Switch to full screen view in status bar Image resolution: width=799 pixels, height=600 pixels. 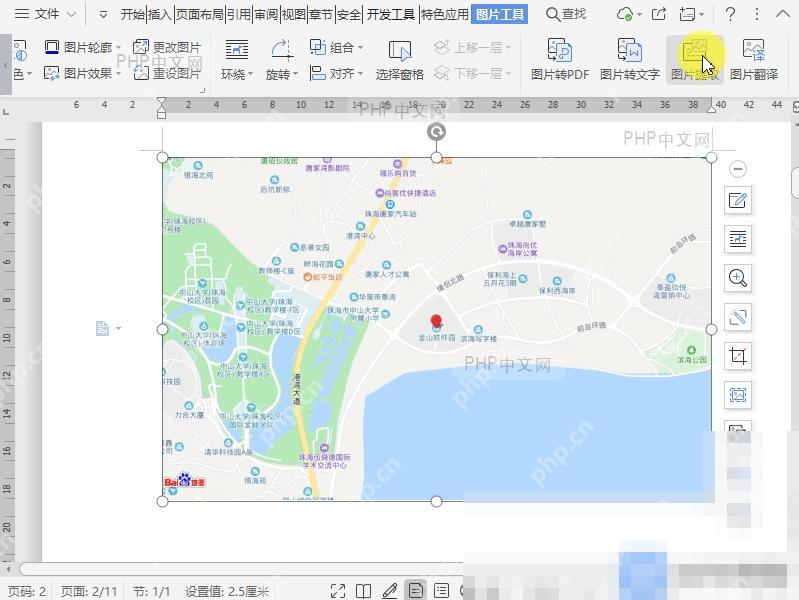coord(338,591)
